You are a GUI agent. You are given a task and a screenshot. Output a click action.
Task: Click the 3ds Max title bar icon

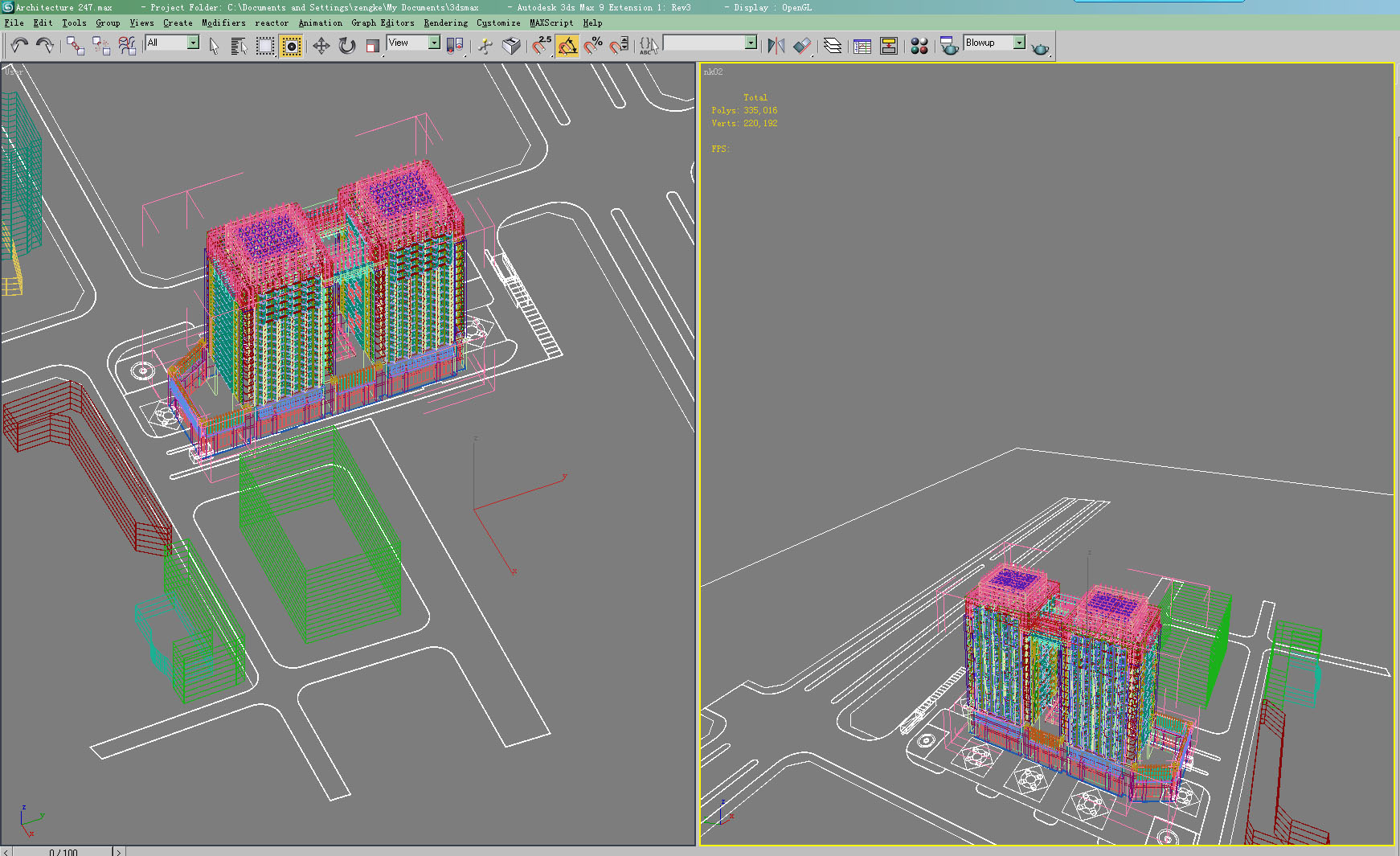point(7,7)
